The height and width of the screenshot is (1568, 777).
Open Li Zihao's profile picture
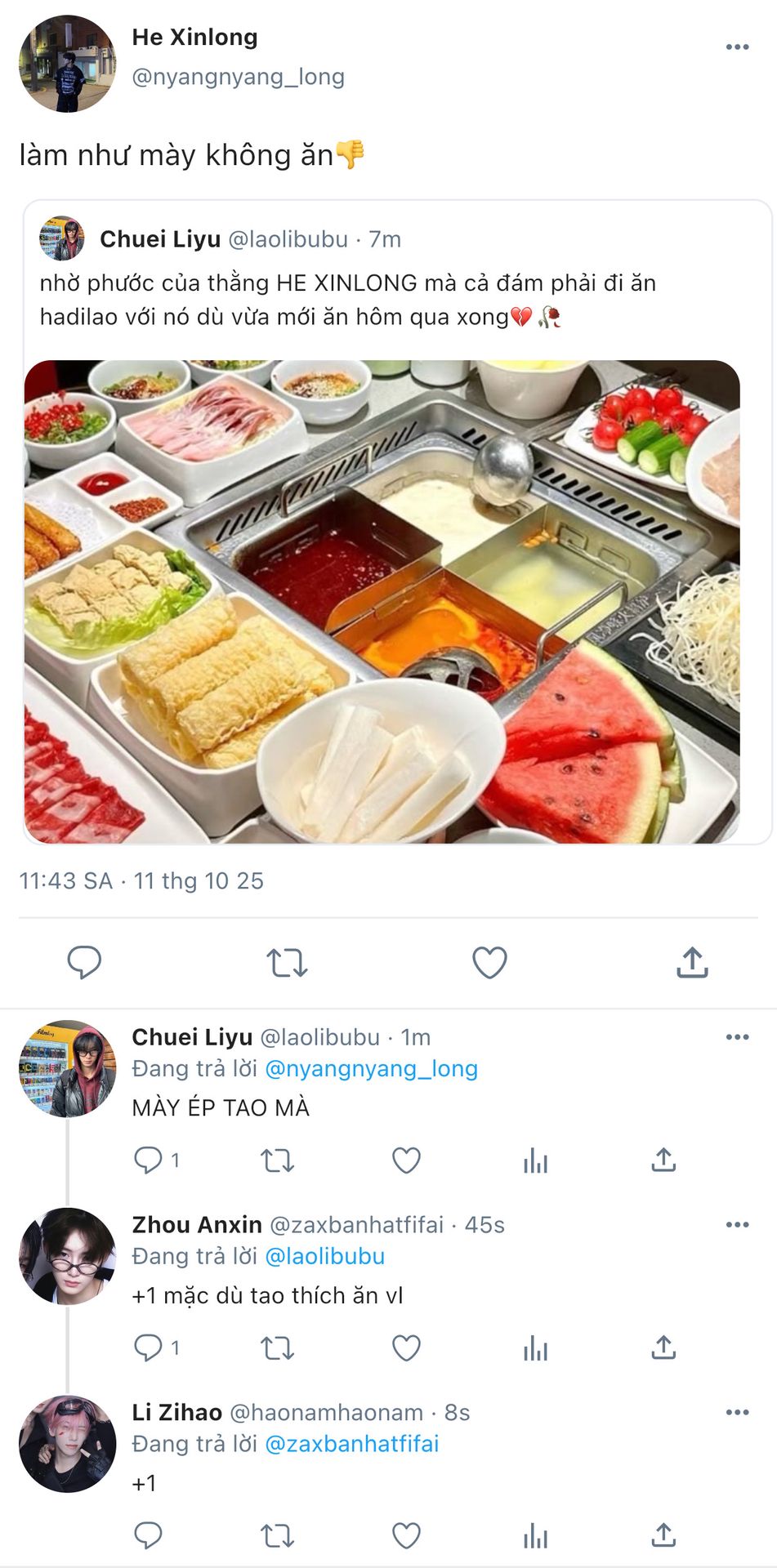pyautogui.click(x=68, y=1444)
